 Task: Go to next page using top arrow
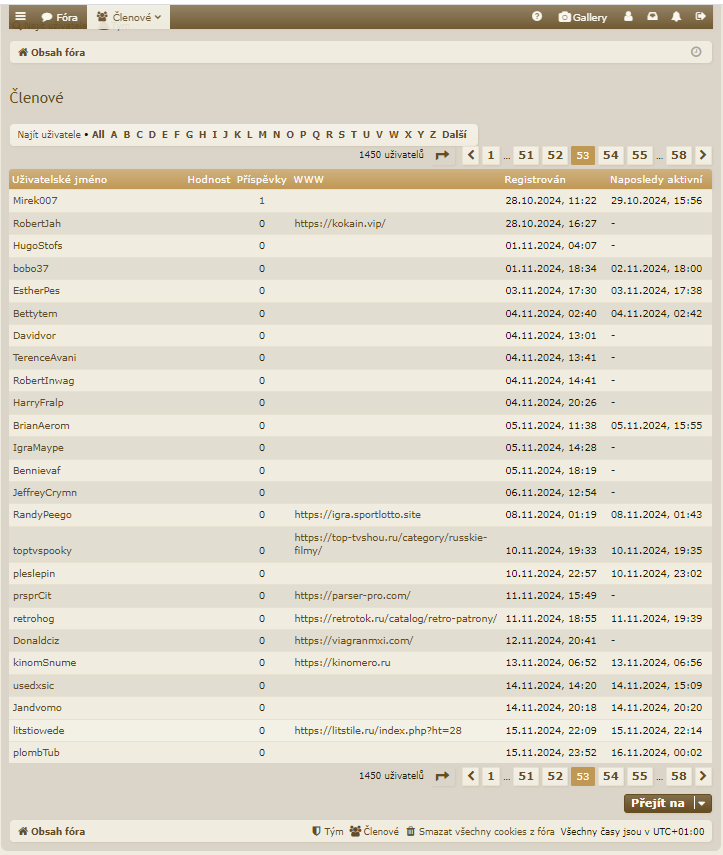pyautogui.click(x=703, y=155)
